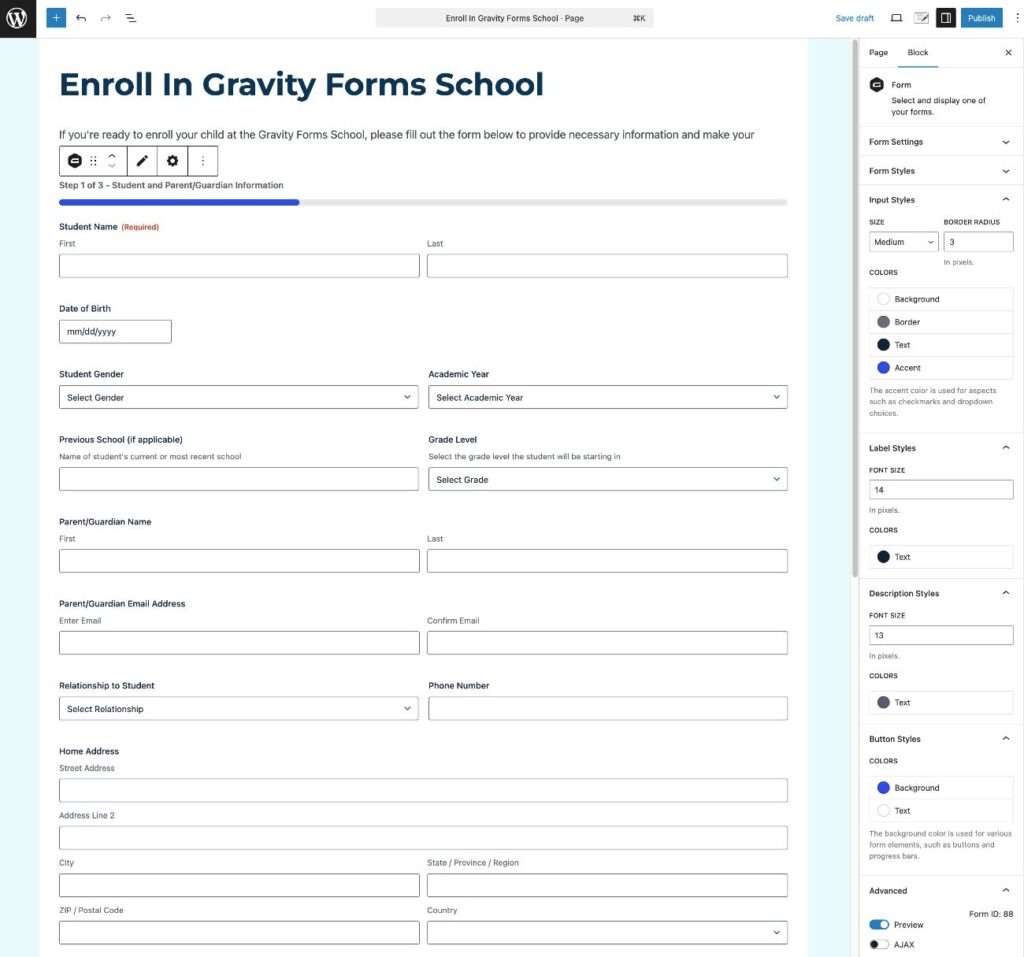Collapse the Label Styles panel

pyautogui.click(x=940, y=448)
